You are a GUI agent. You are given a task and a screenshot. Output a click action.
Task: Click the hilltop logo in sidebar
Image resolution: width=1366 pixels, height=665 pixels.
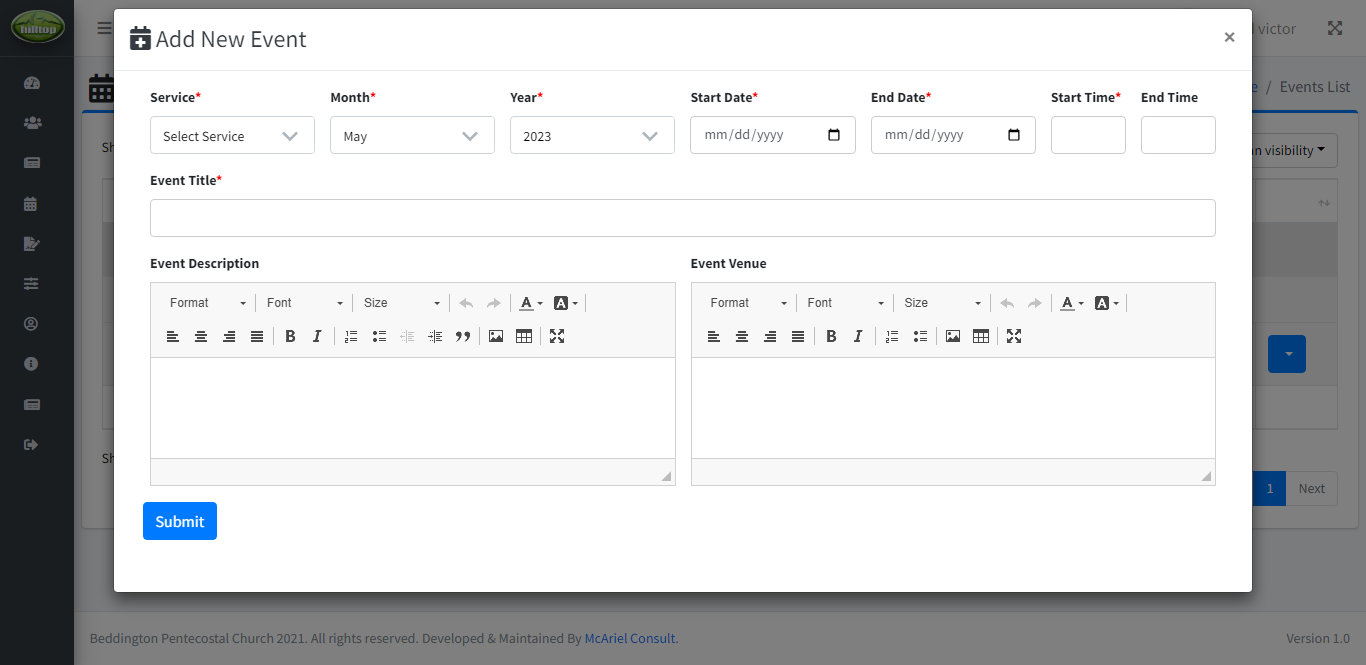click(37, 27)
